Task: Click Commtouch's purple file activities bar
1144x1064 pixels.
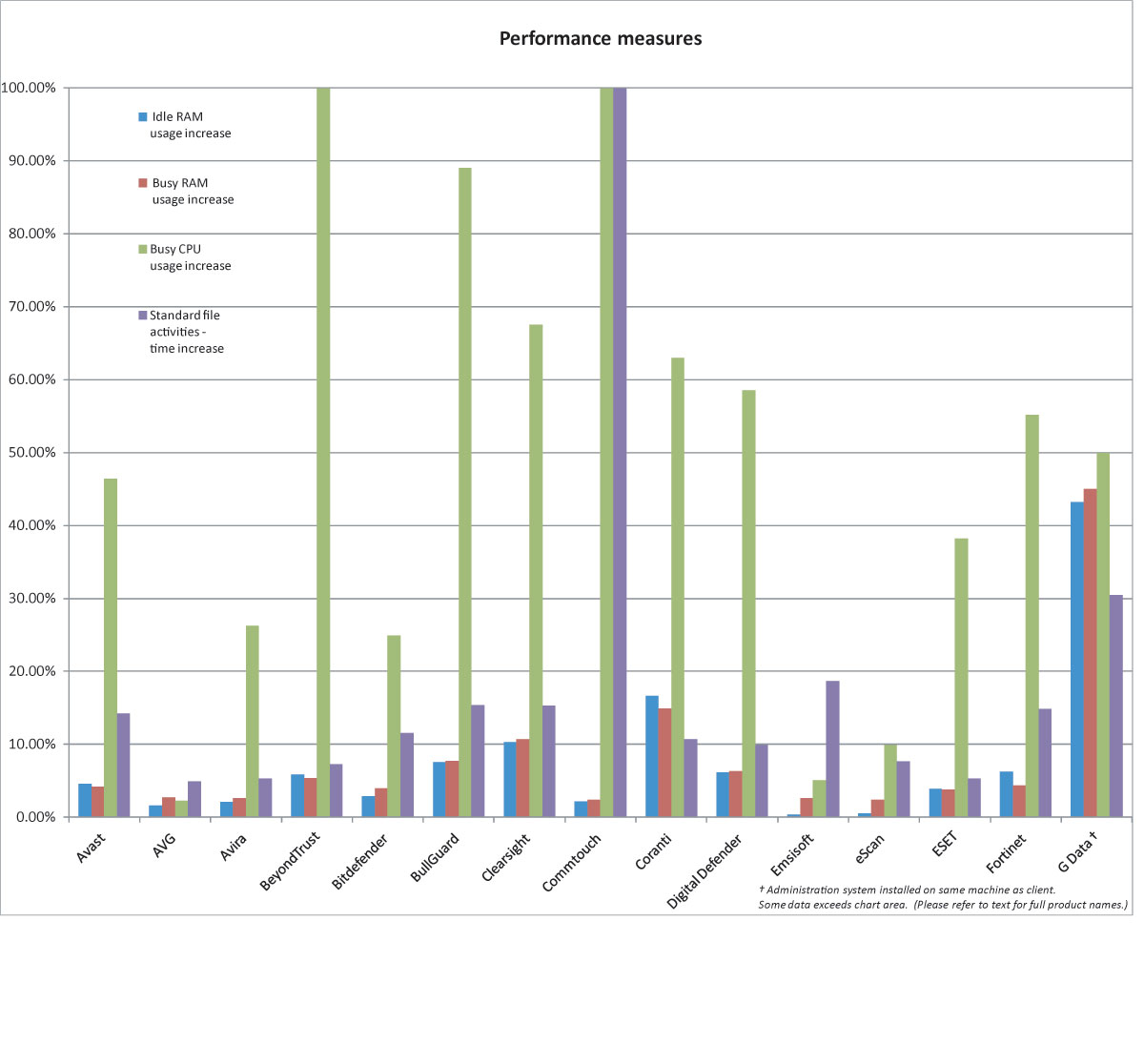Action: click(x=620, y=452)
